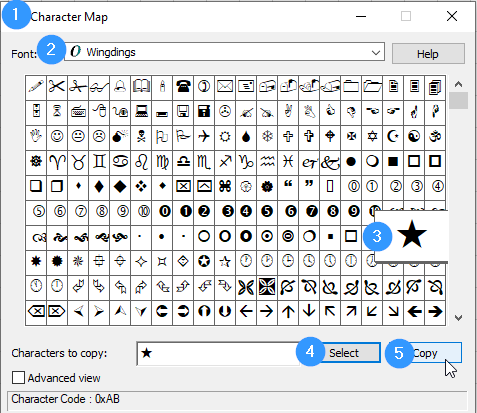The image size is (477, 413).
Task: Open Help for Character Map
Action: [428, 54]
